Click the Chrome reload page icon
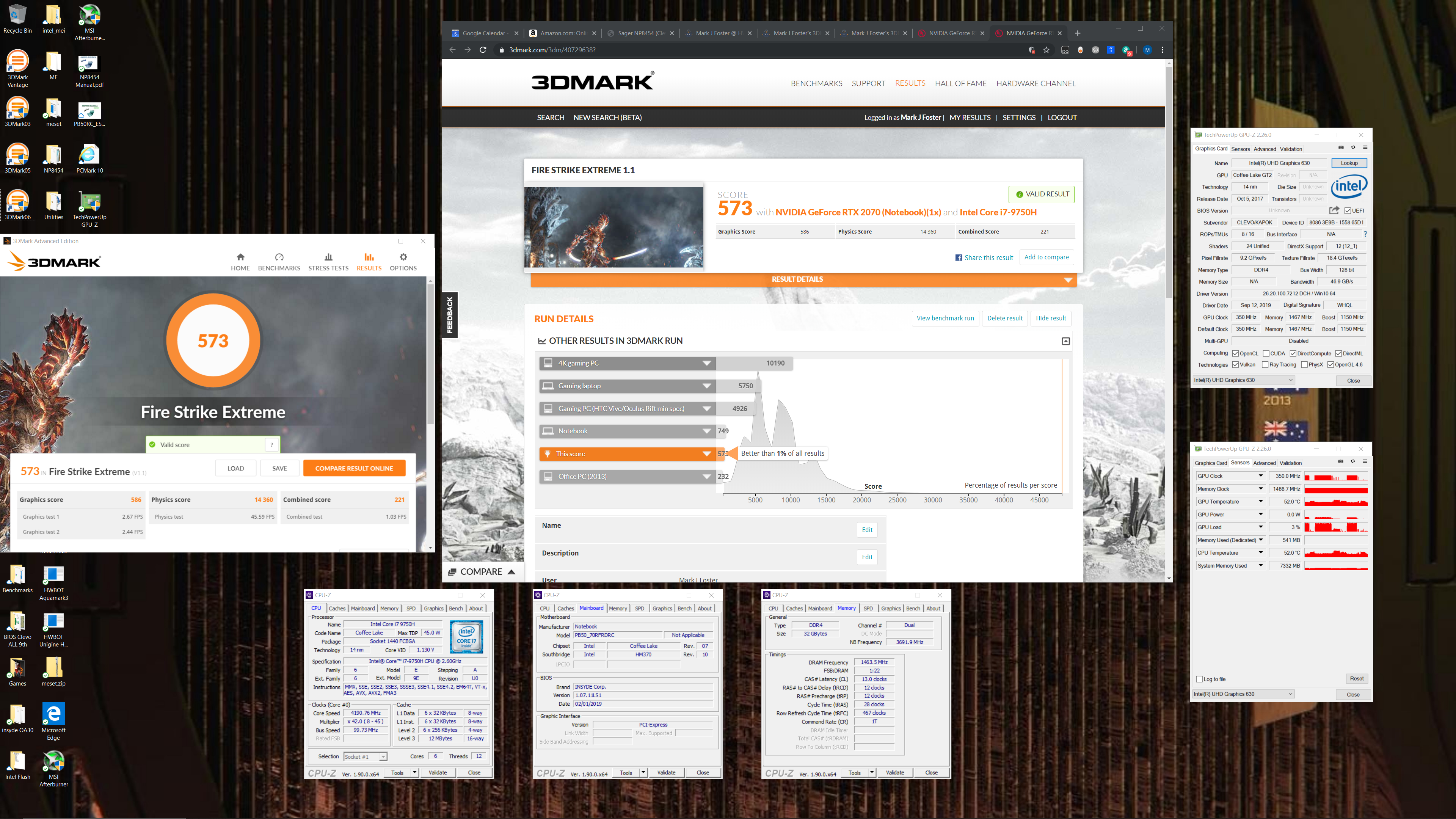The image size is (1456, 819). pos(483,50)
